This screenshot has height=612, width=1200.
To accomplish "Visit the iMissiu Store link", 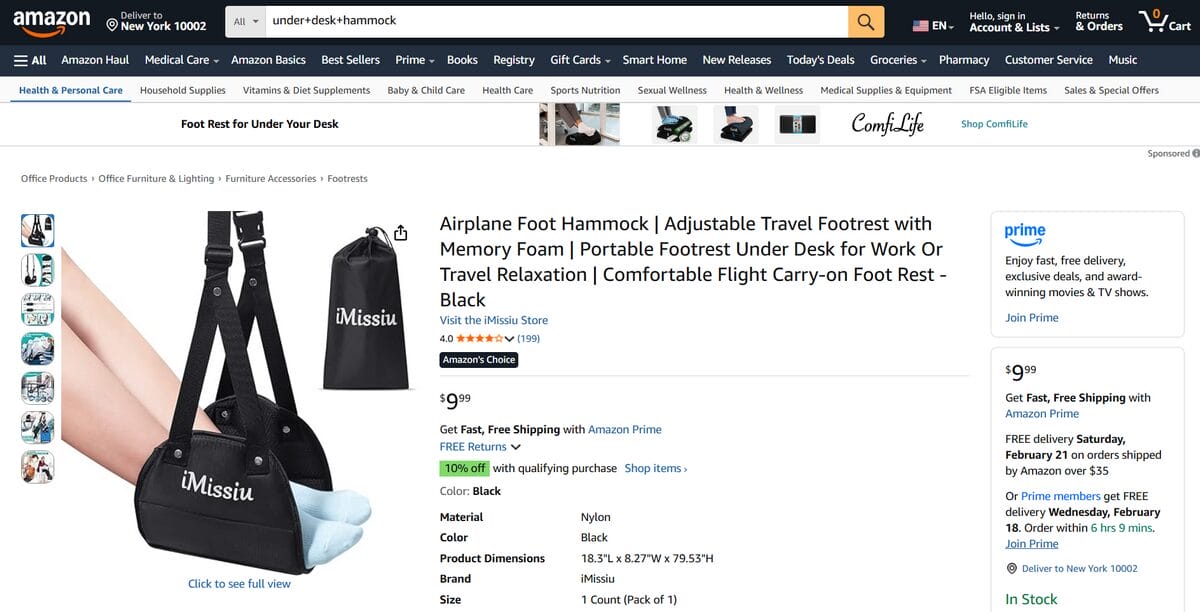I will (493, 319).
